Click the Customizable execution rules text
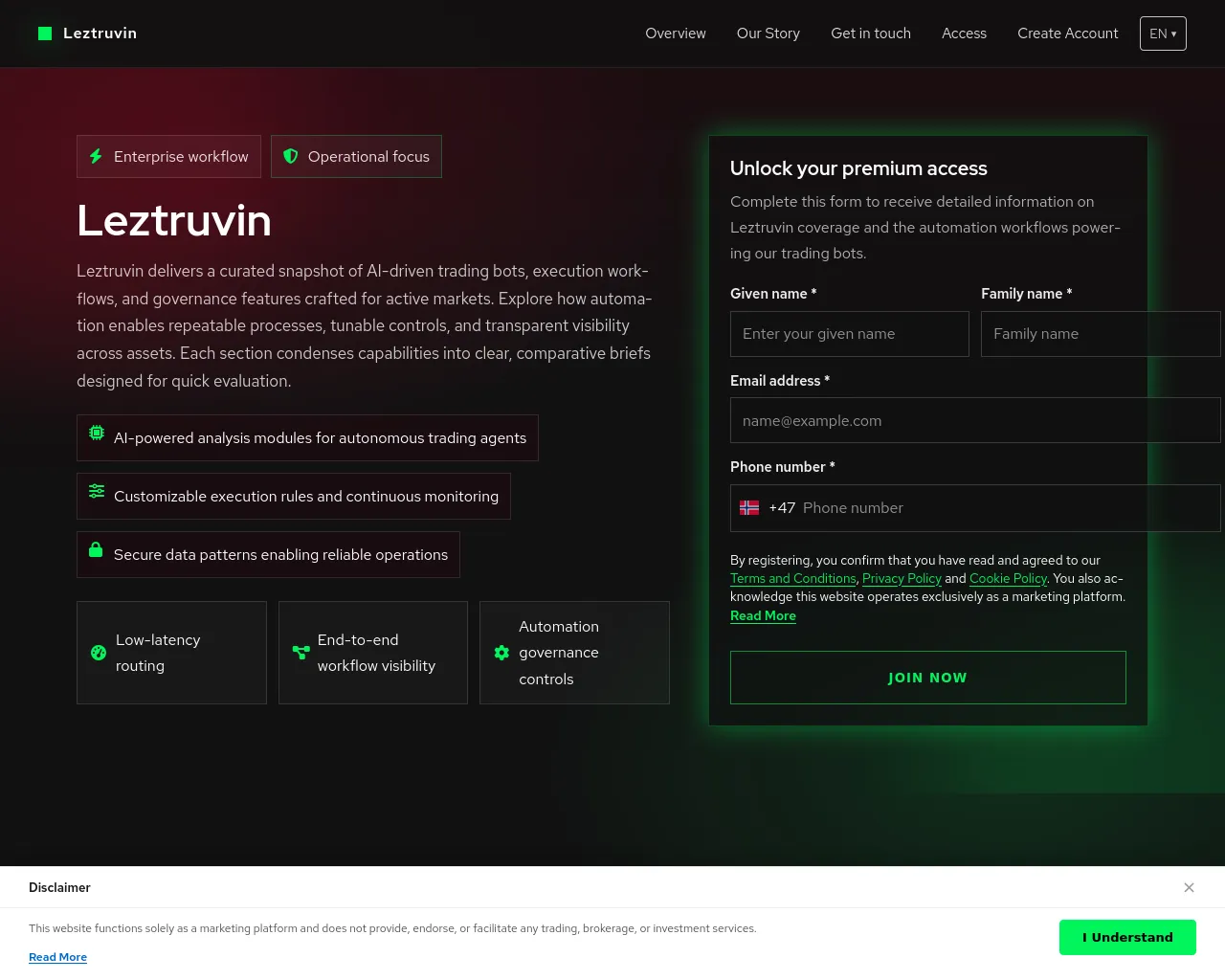Image resolution: width=1225 pixels, height=980 pixels. tap(306, 496)
